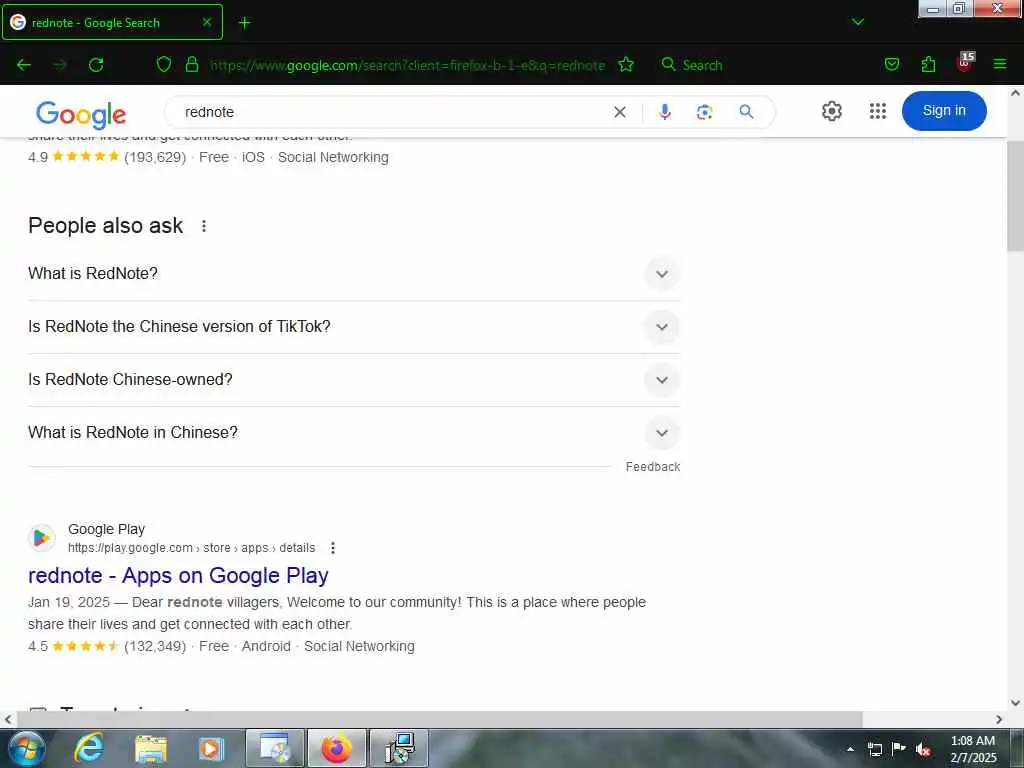Screen dimensions: 1024x768
Task: Bookmark this page with the star icon
Action: click(x=626, y=64)
